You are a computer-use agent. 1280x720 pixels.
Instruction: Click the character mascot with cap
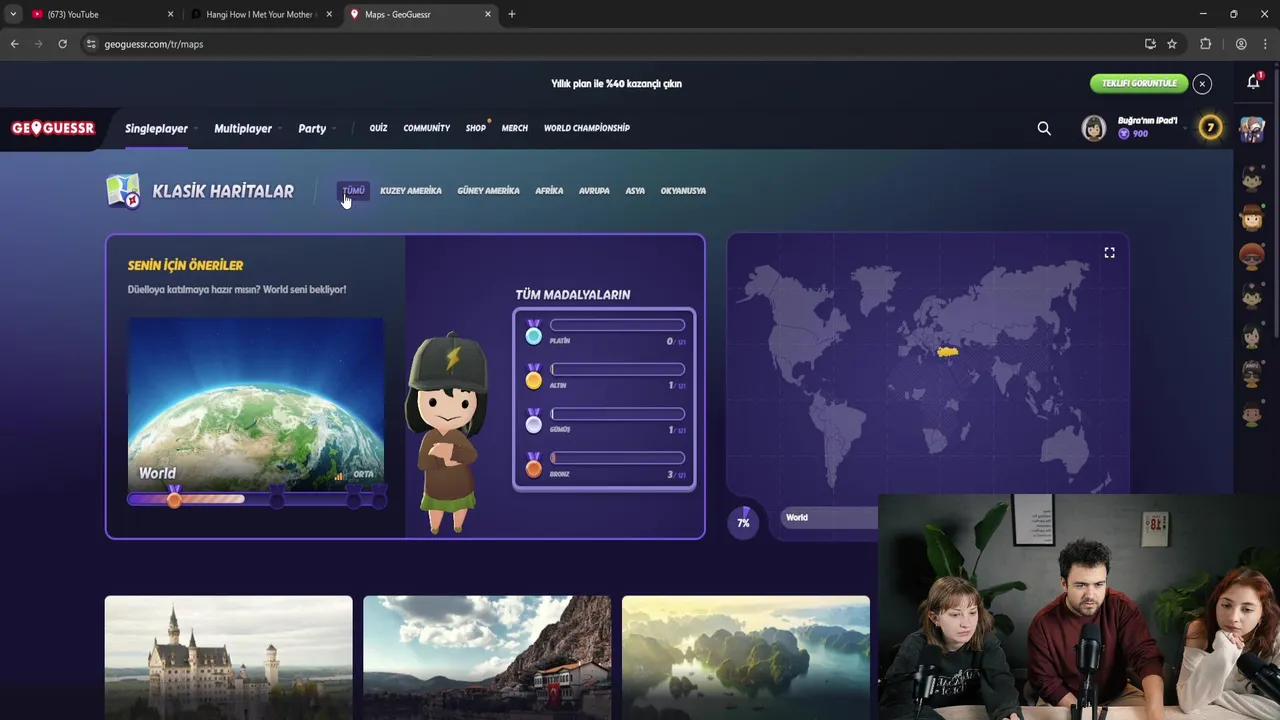tap(447, 432)
